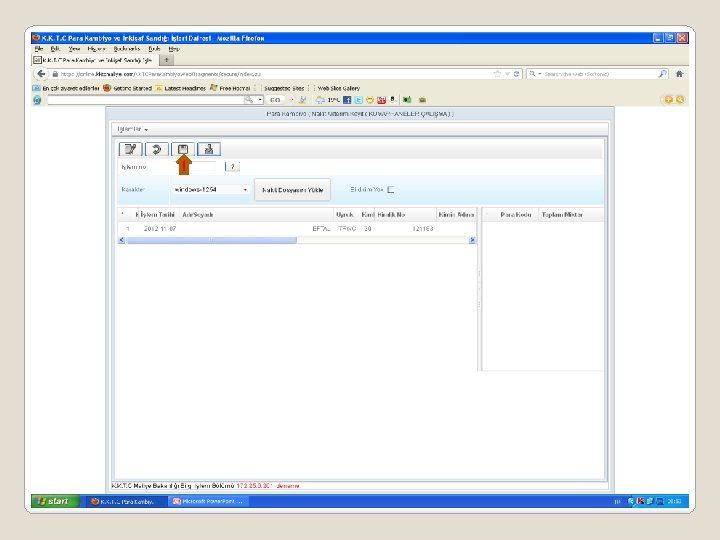Click the add-on toolbar GO button
The width and height of the screenshot is (720, 540).
[275, 100]
